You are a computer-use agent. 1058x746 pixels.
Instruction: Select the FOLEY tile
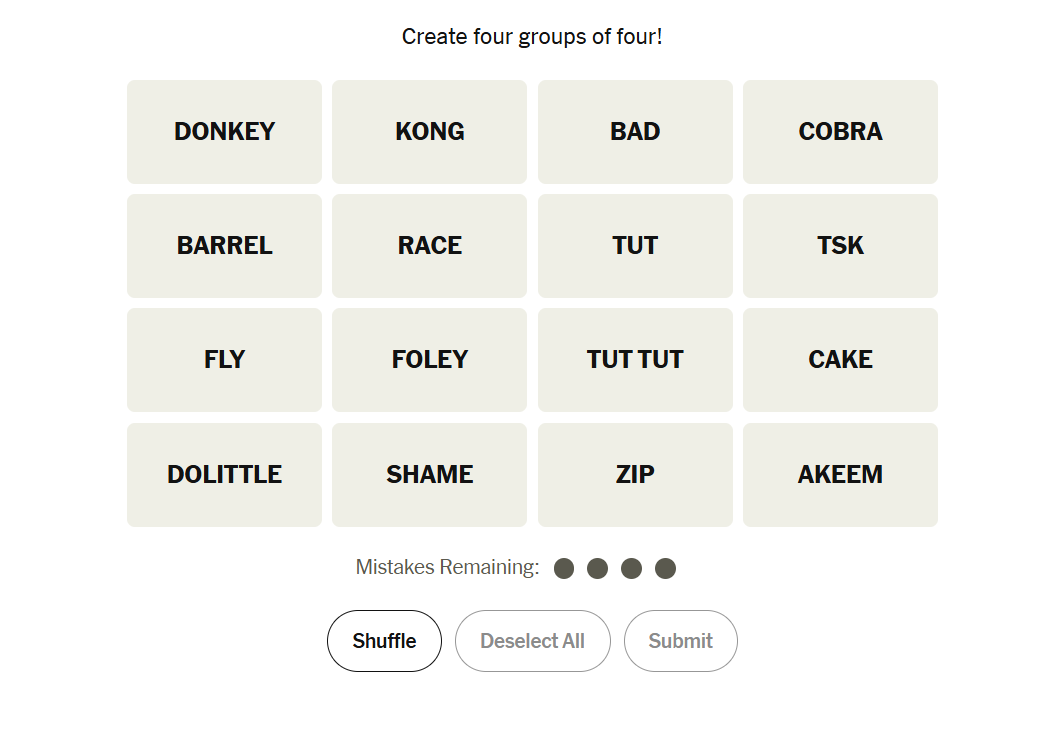pos(429,360)
